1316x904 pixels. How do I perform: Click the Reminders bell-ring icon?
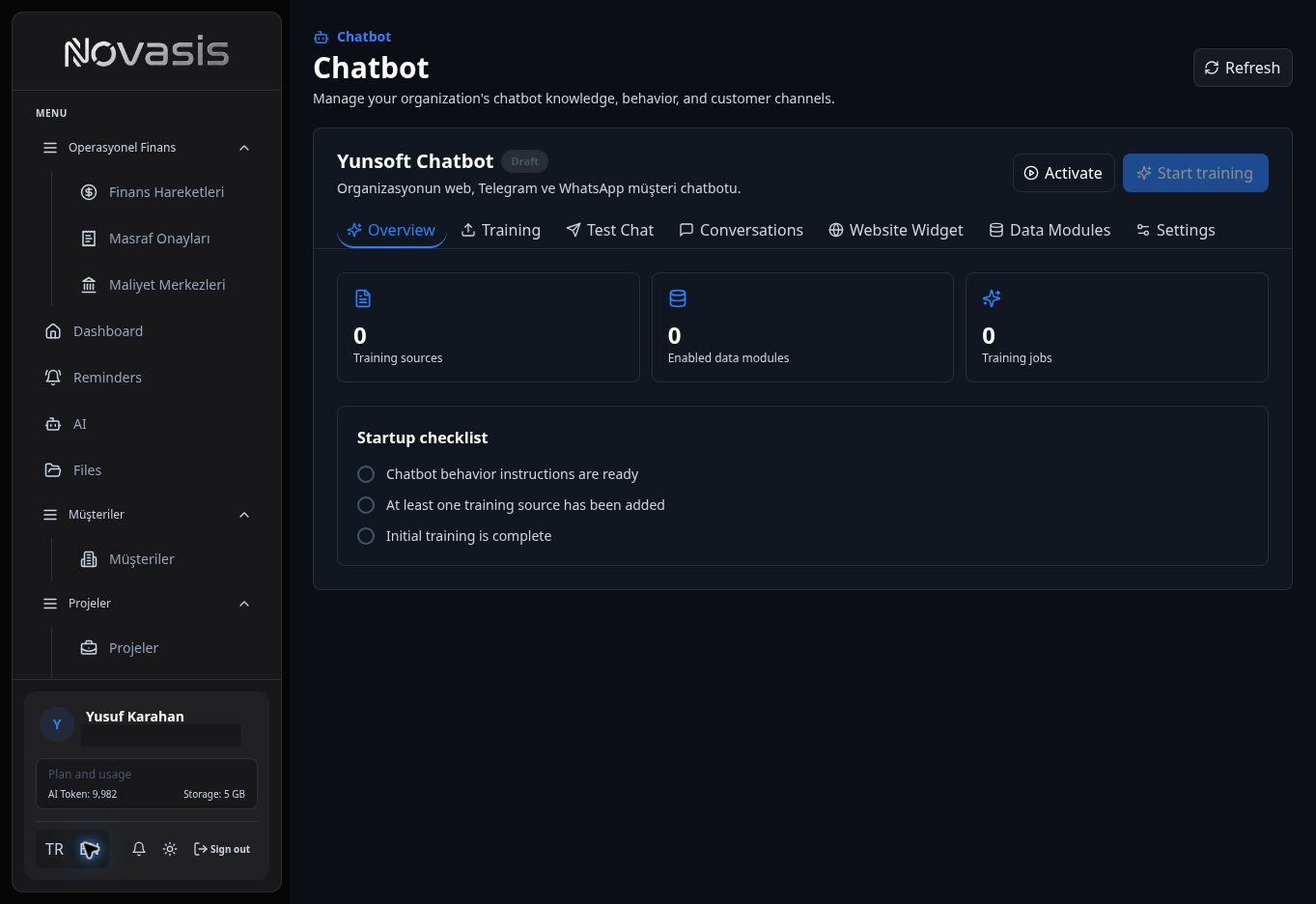pyautogui.click(x=53, y=378)
